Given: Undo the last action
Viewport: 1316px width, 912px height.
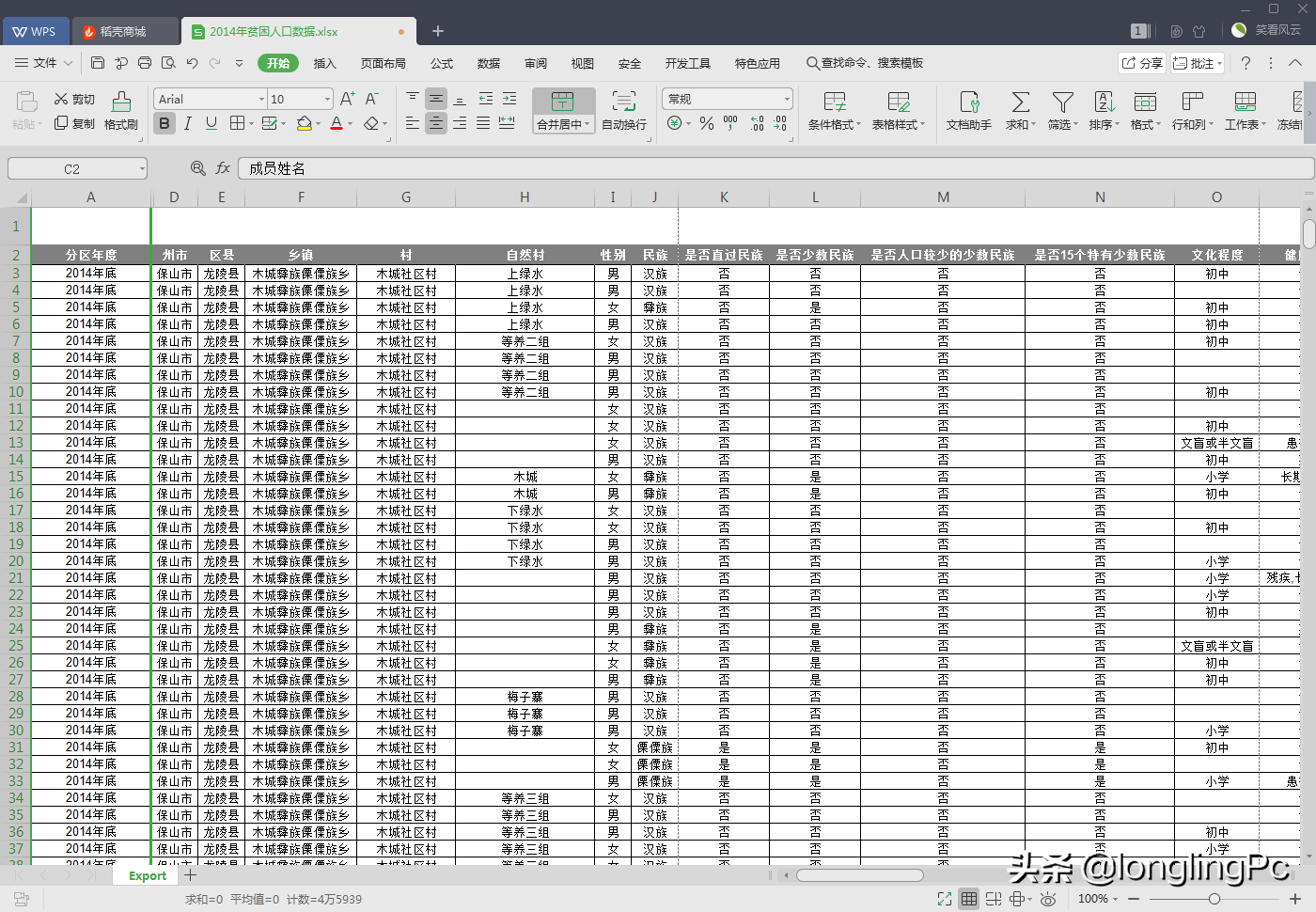Looking at the screenshot, I should point(192,63).
